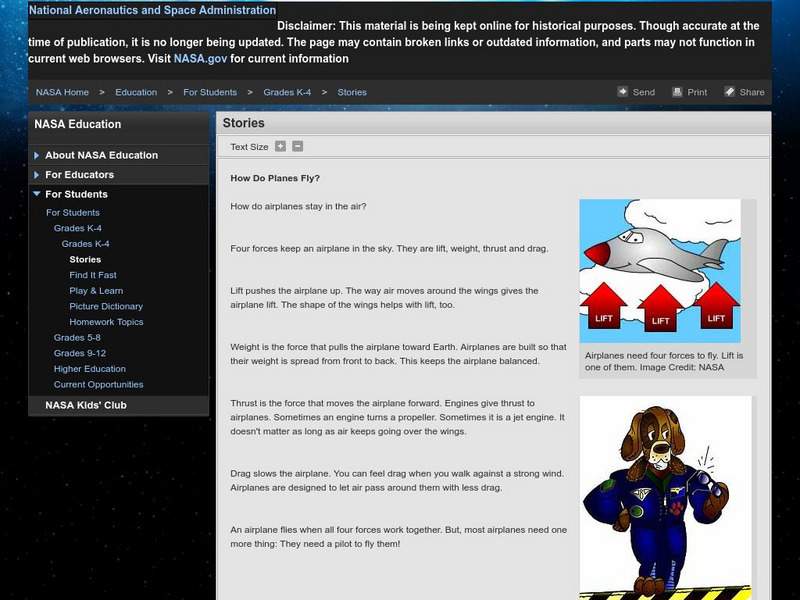Increase text size with the plus icon
This screenshot has width=800, height=600.
281,146
